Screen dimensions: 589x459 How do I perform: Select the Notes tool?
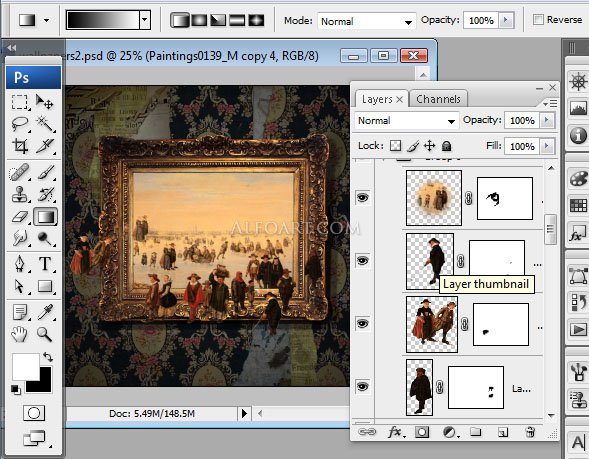pyautogui.click(x=20, y=312)
